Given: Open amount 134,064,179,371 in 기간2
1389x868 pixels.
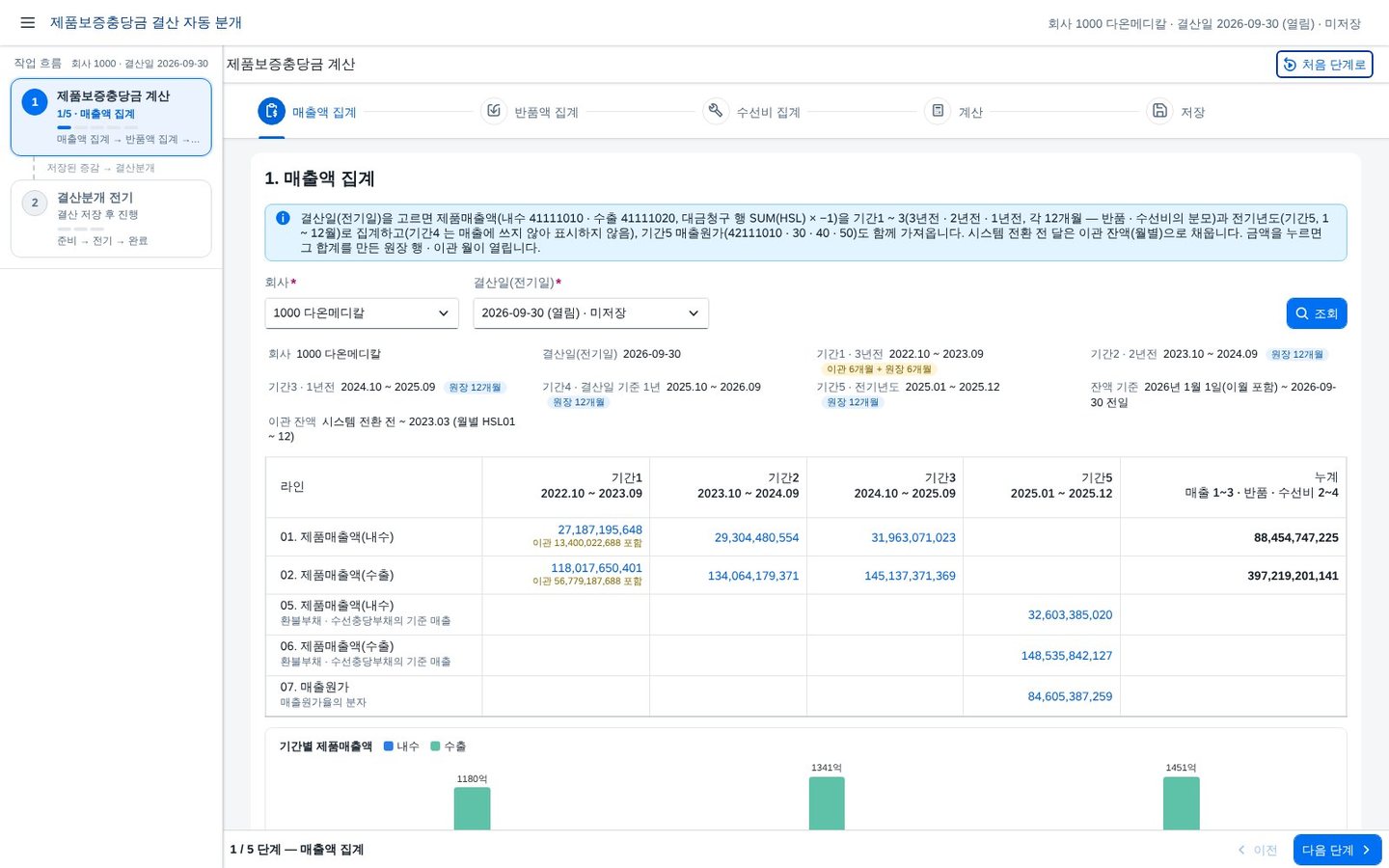Looking at the screenshot, I should point(753,576).
